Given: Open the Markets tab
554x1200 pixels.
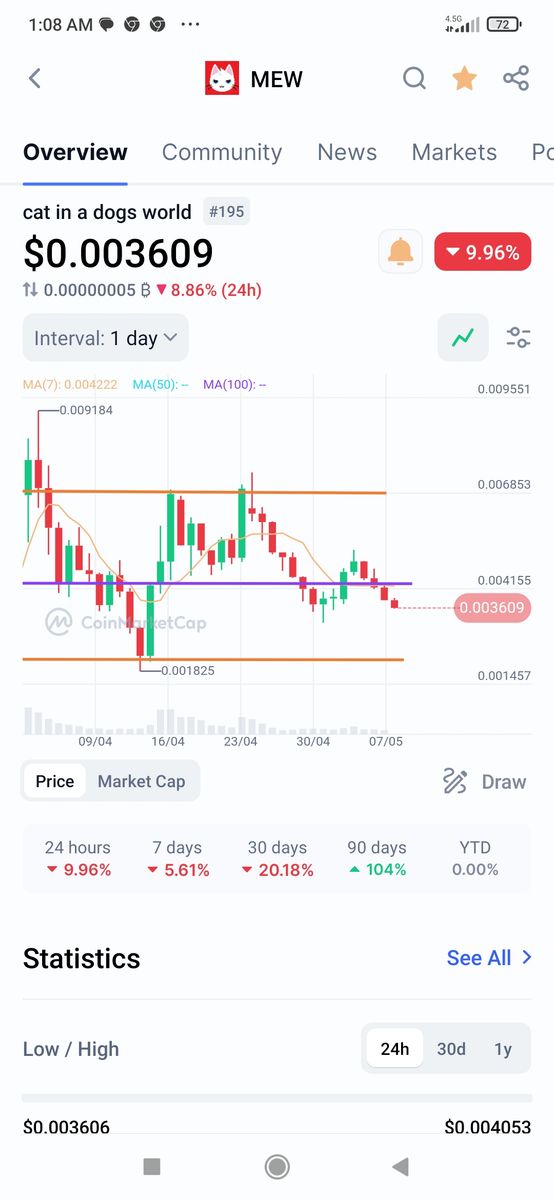Looking at the screenshot, I should tap(454, 152).
